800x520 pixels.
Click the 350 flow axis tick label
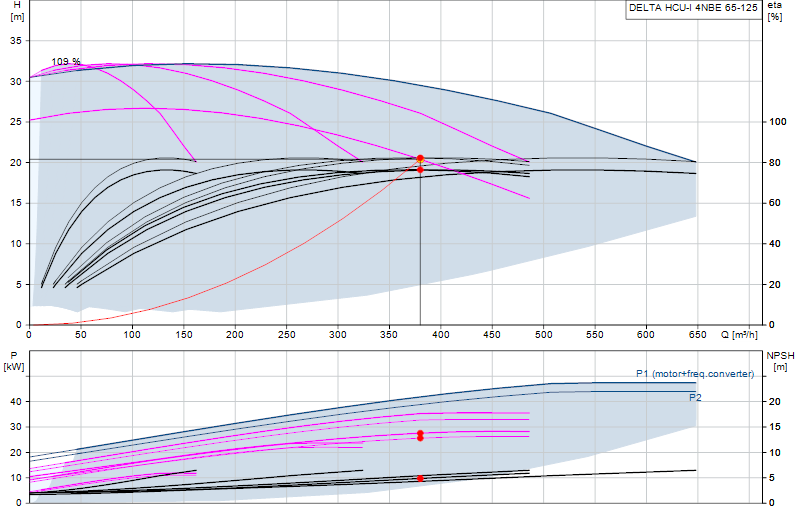389,335
